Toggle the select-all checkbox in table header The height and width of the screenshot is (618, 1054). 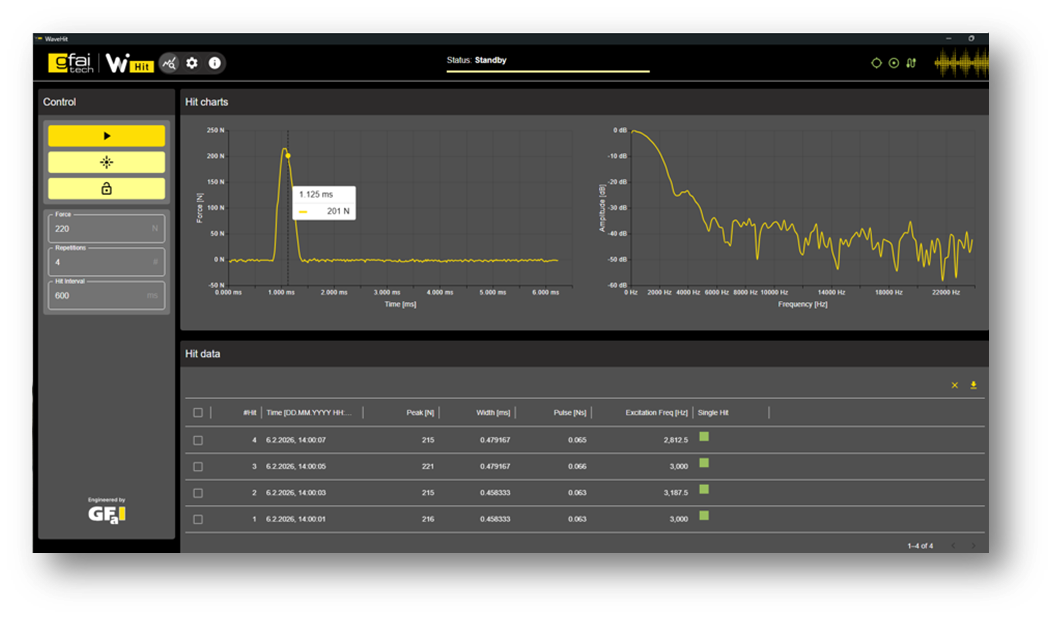(198, 413)
